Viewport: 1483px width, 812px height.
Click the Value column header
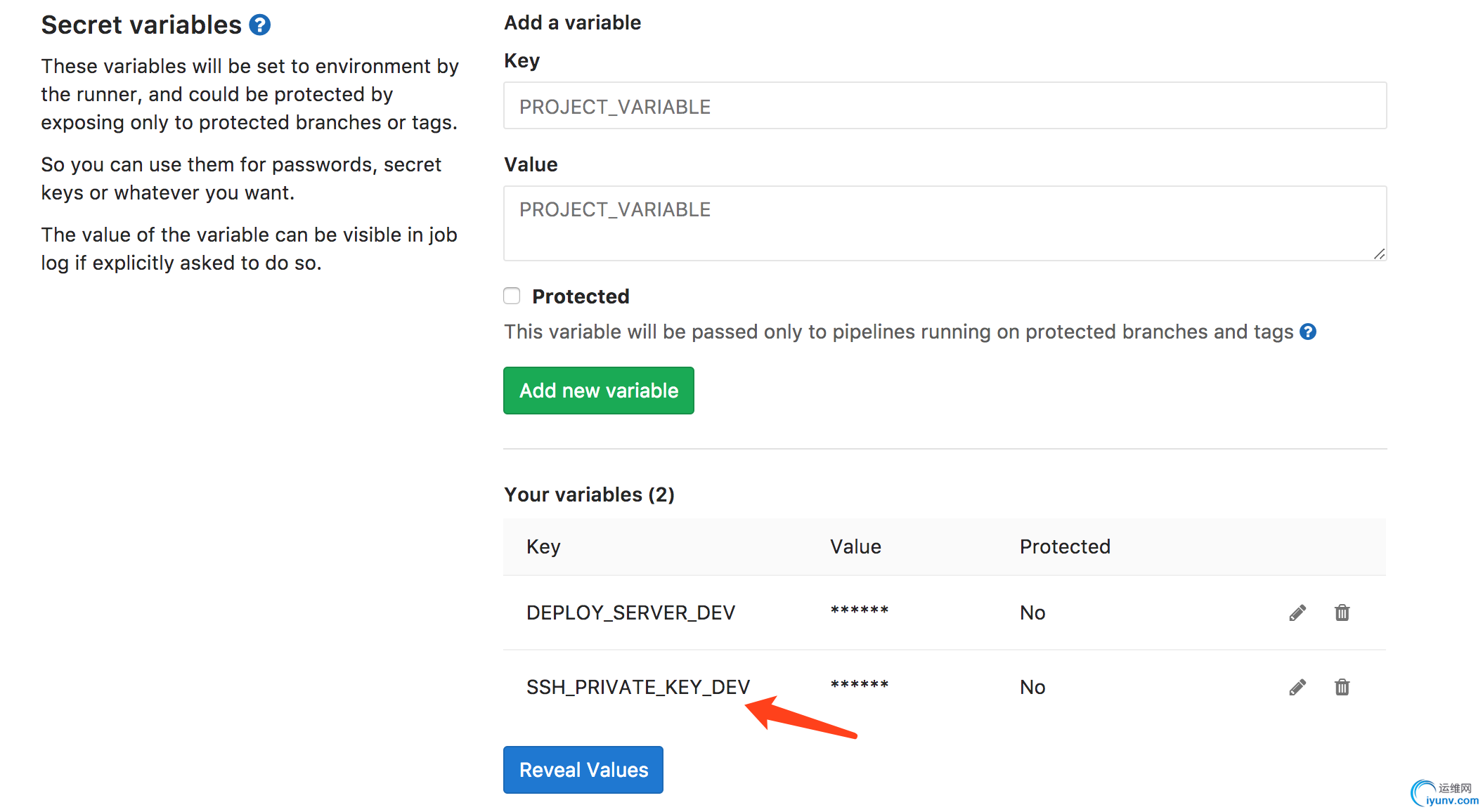[x=855, y=546]
